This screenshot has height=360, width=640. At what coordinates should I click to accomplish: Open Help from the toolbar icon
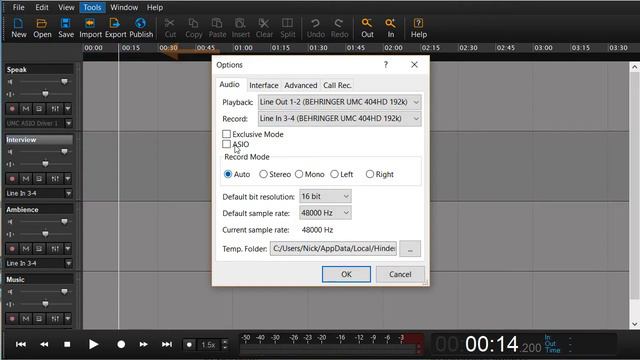pyautogui.click(x=418, y=28)
